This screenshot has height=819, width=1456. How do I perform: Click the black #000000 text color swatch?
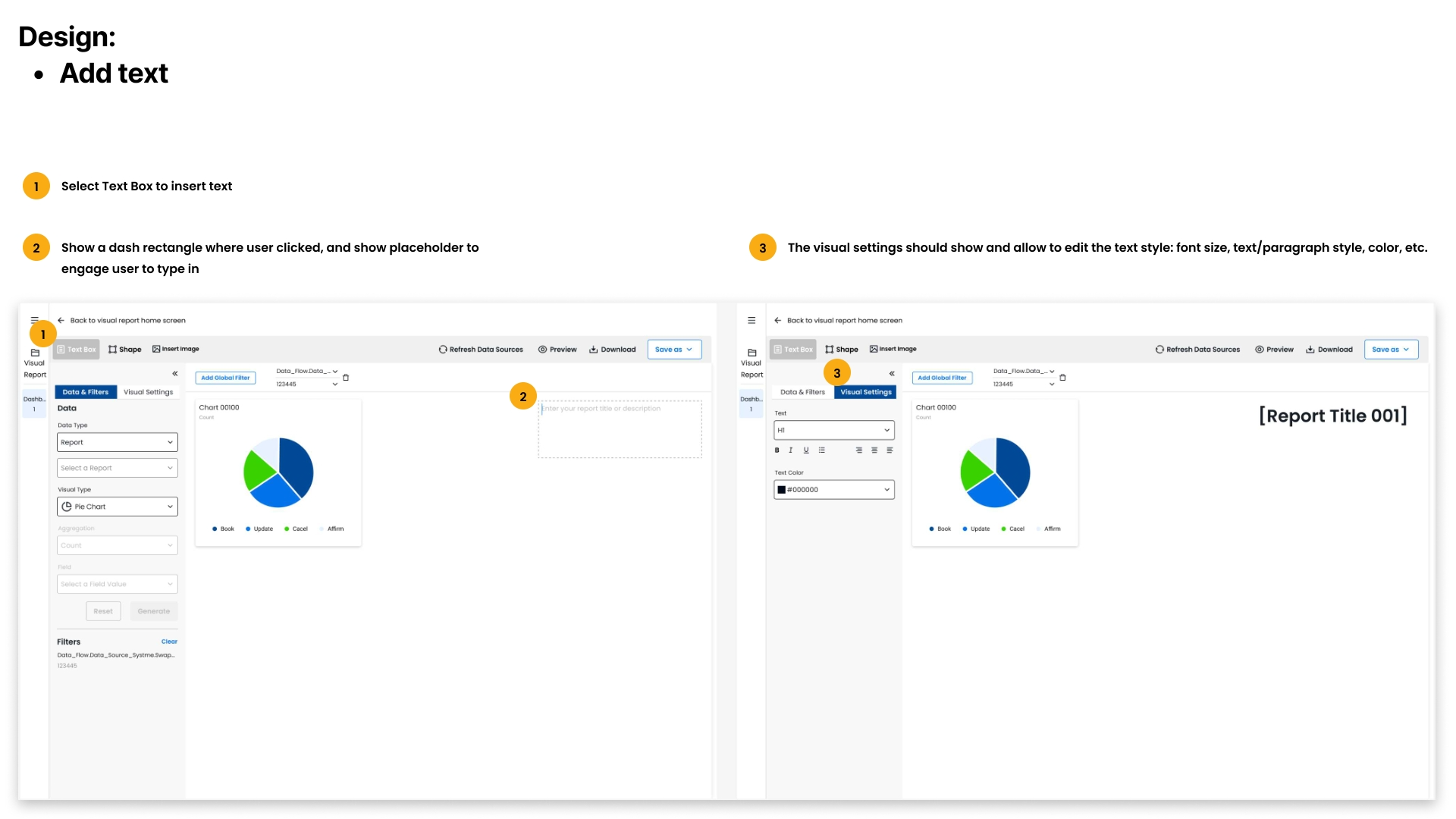(782, 490)
